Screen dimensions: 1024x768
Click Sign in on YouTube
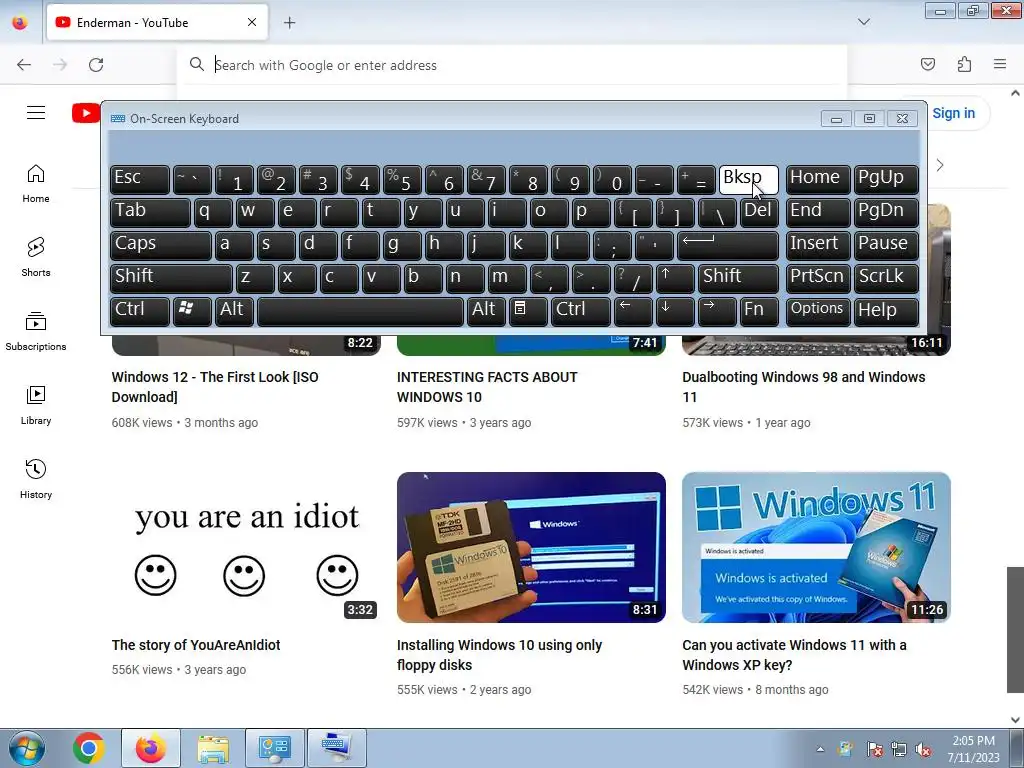pyautogui.click(x=953, y=113)
